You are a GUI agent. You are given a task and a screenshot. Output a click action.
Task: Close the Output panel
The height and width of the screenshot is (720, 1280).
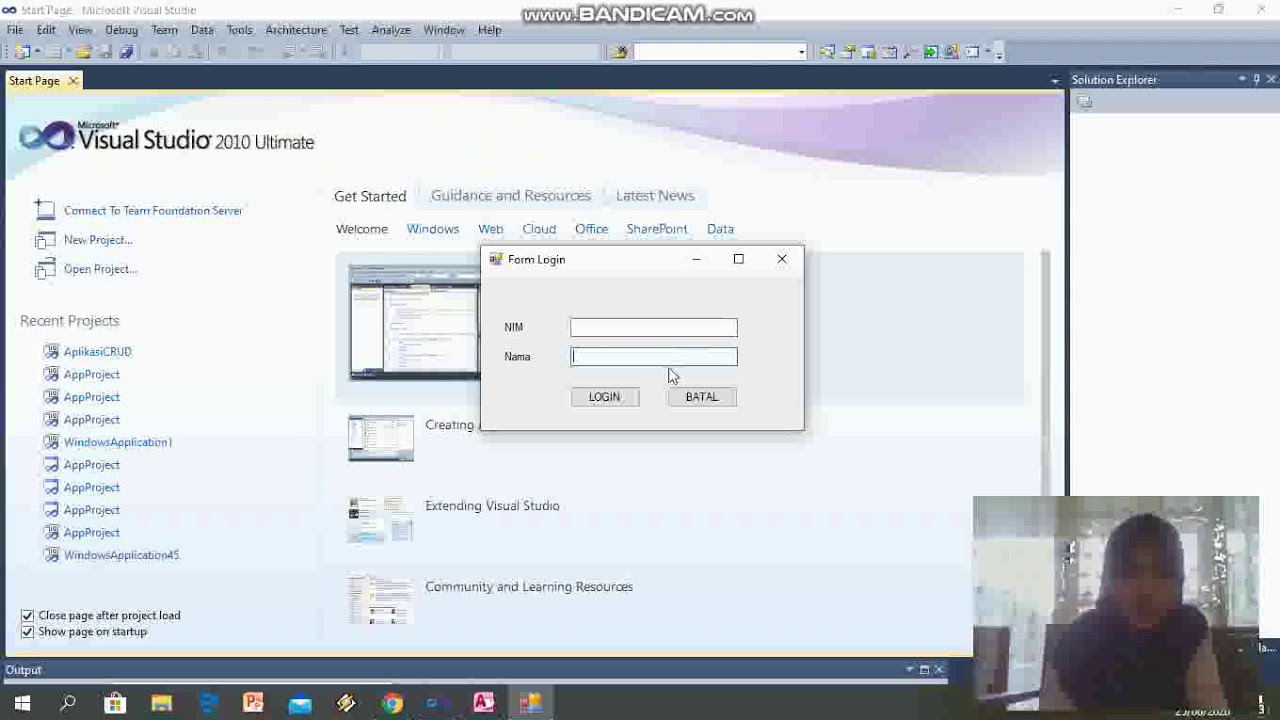click(939, 670)
